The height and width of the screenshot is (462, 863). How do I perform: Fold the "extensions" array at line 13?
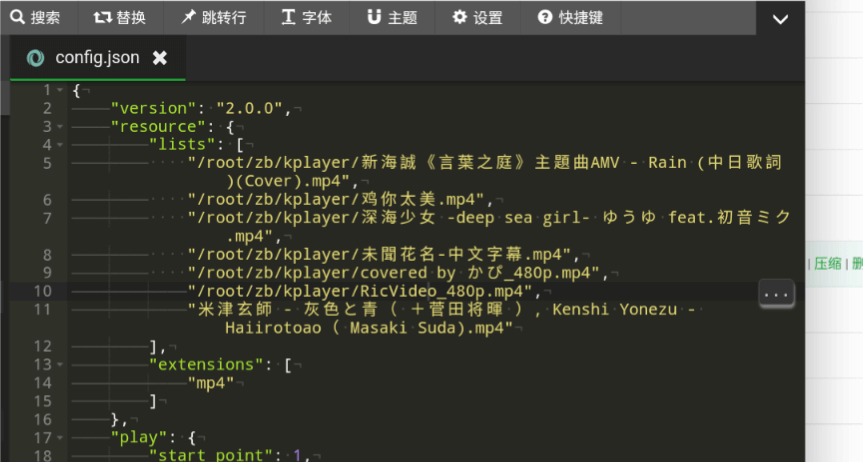60,364
